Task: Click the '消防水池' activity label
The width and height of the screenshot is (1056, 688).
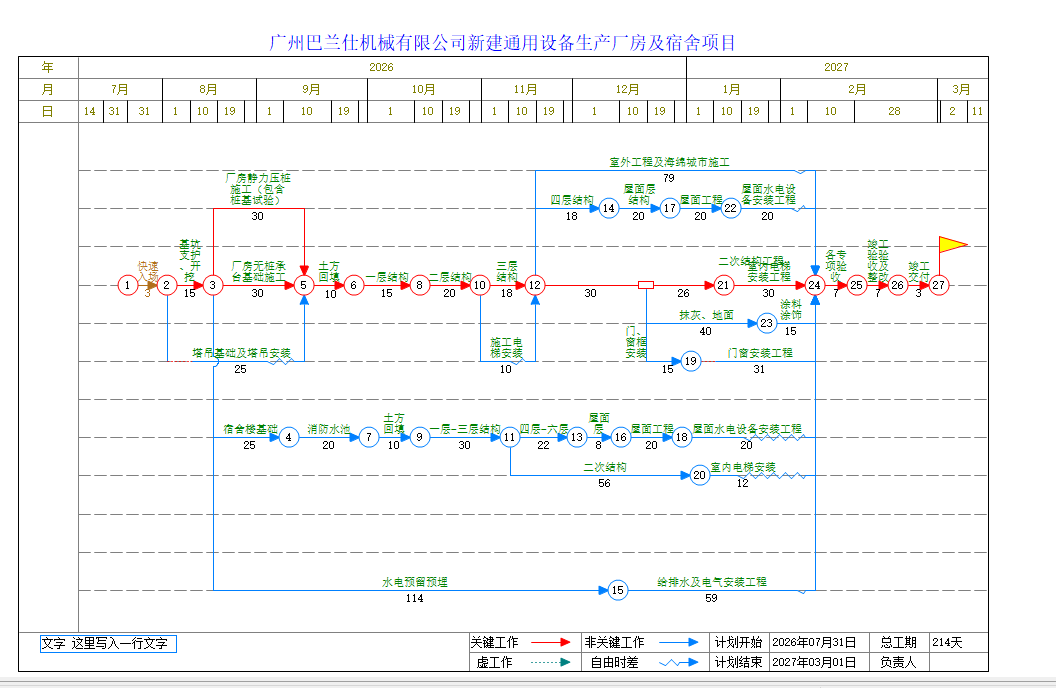Action: (x=329, y=429)
